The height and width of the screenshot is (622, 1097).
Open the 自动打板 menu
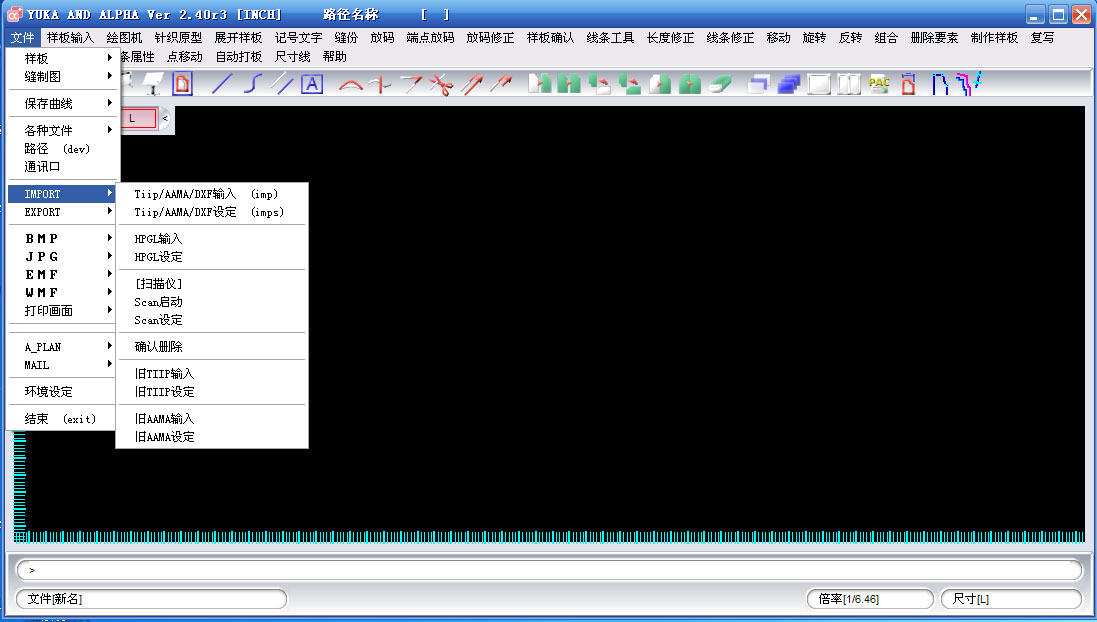point(239,57)
